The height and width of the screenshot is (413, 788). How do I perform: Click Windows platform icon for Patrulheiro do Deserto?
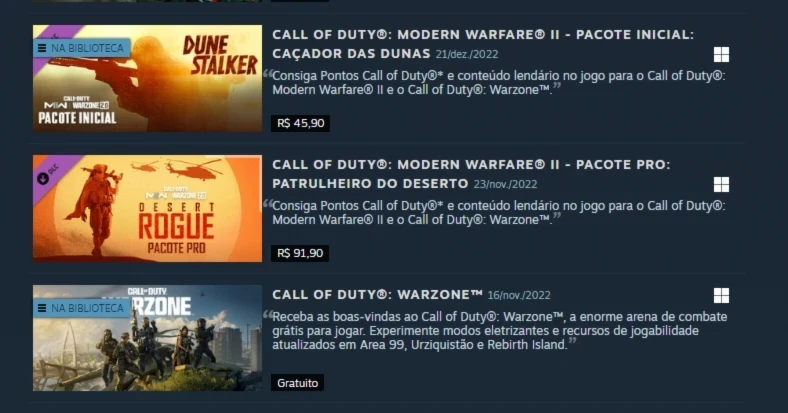pyautogui.click(x=721, y=184)
